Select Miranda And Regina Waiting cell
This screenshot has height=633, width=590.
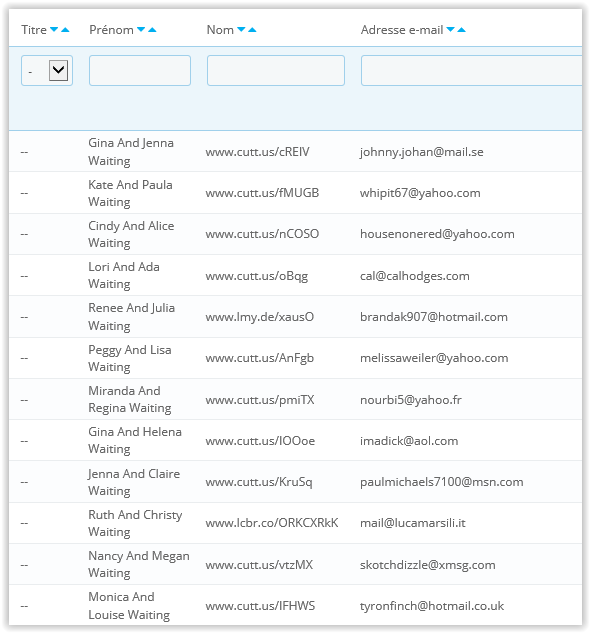tap(130, 399)
